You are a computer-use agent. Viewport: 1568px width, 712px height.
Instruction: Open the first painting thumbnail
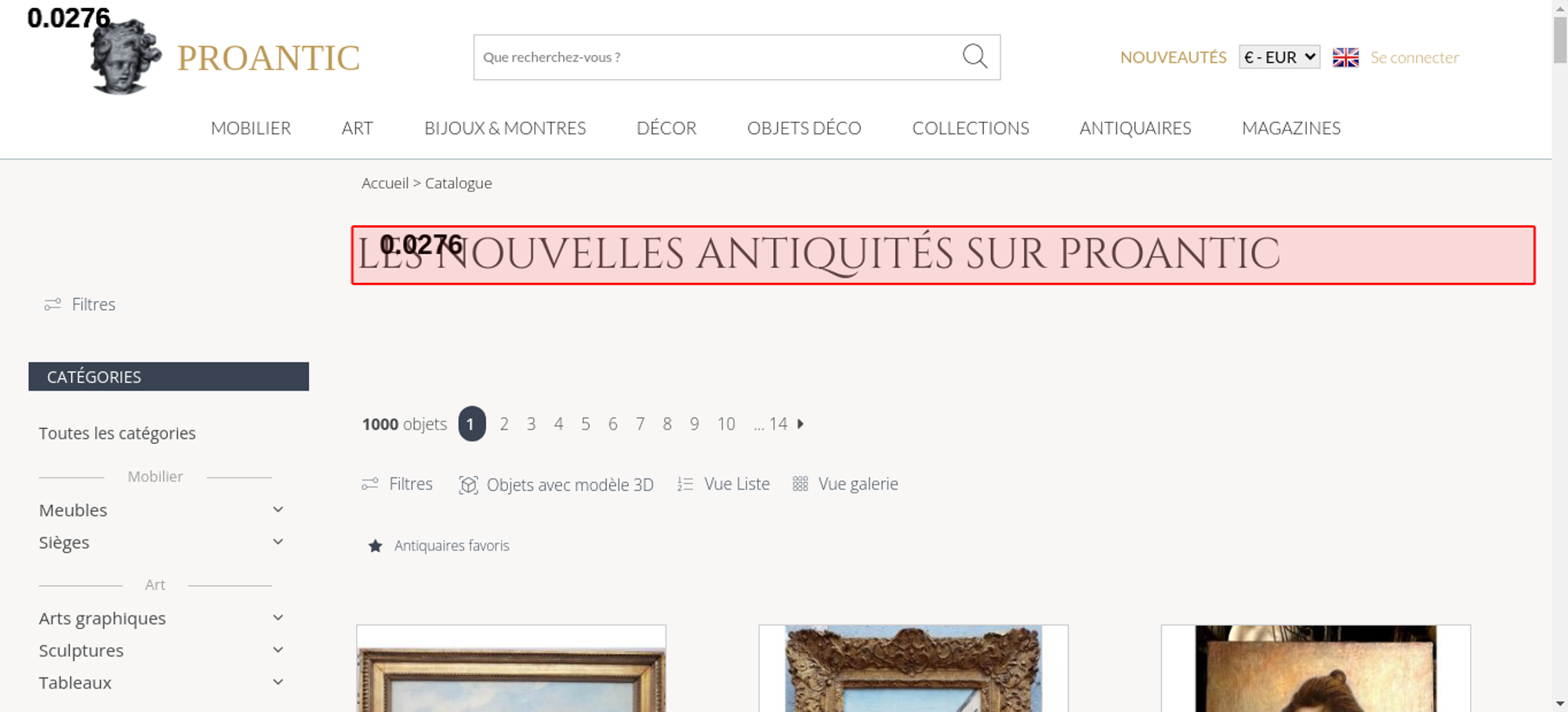click(511, 668)
